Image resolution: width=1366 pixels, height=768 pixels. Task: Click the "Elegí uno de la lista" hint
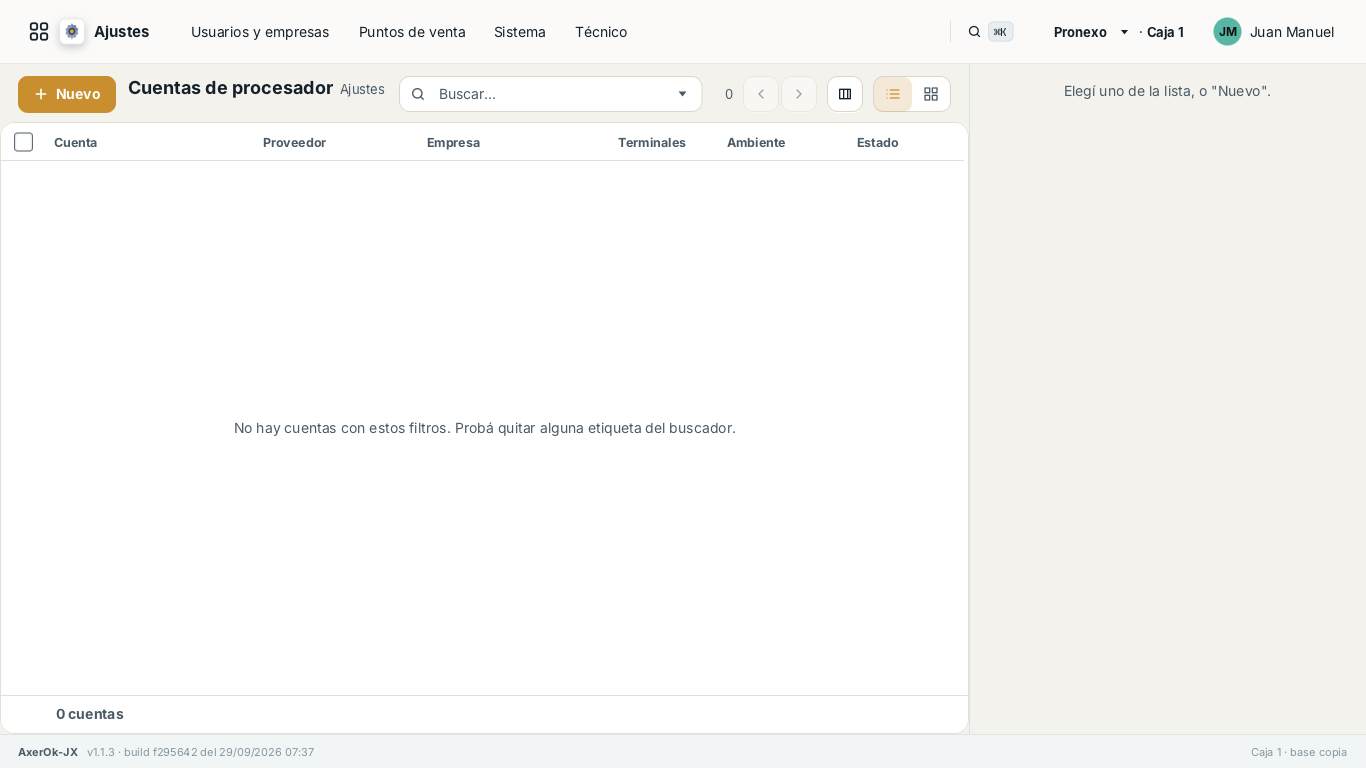coord(1167,91)
